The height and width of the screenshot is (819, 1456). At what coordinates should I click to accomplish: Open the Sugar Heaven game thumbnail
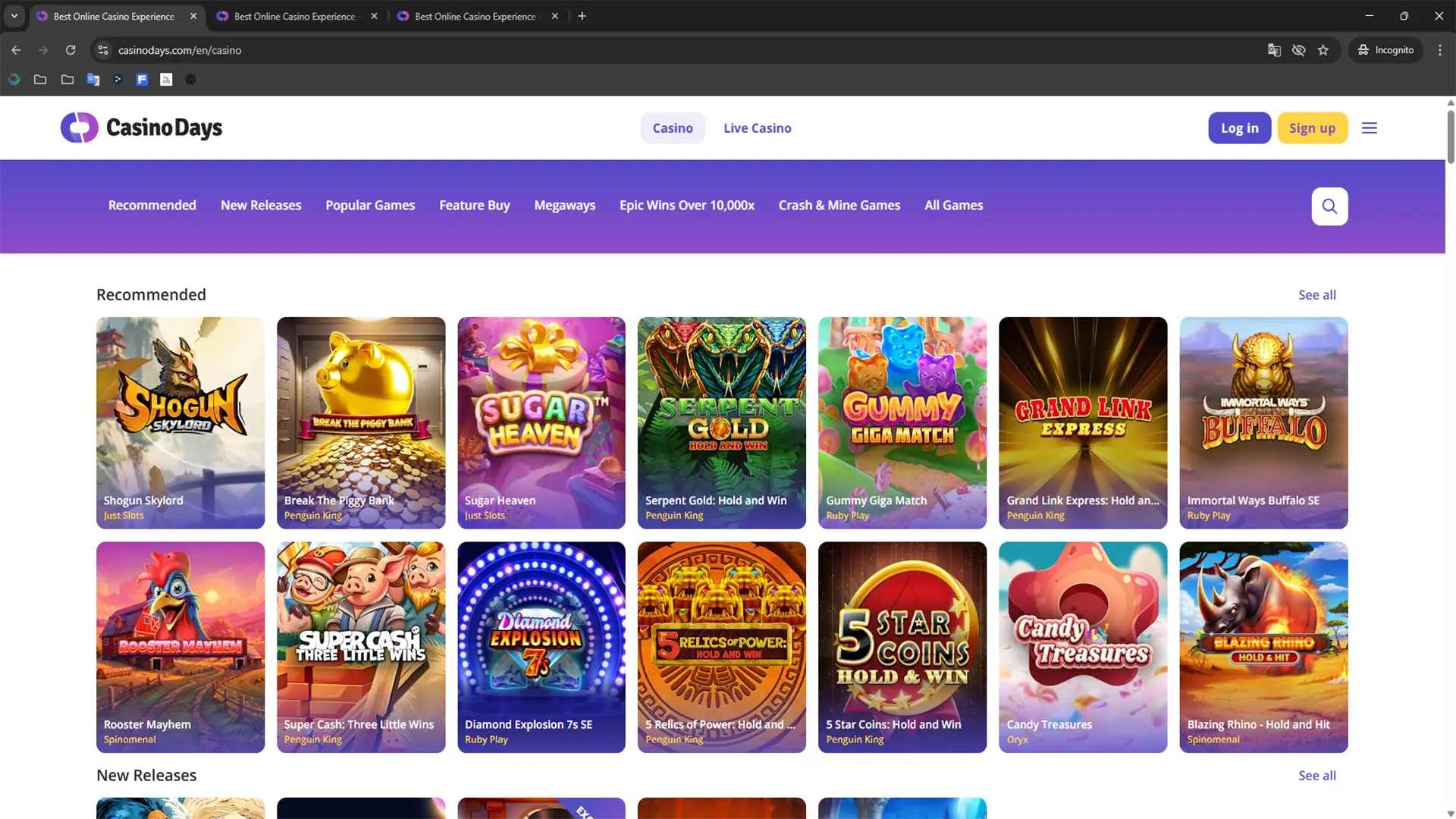(x=541, y=422)
